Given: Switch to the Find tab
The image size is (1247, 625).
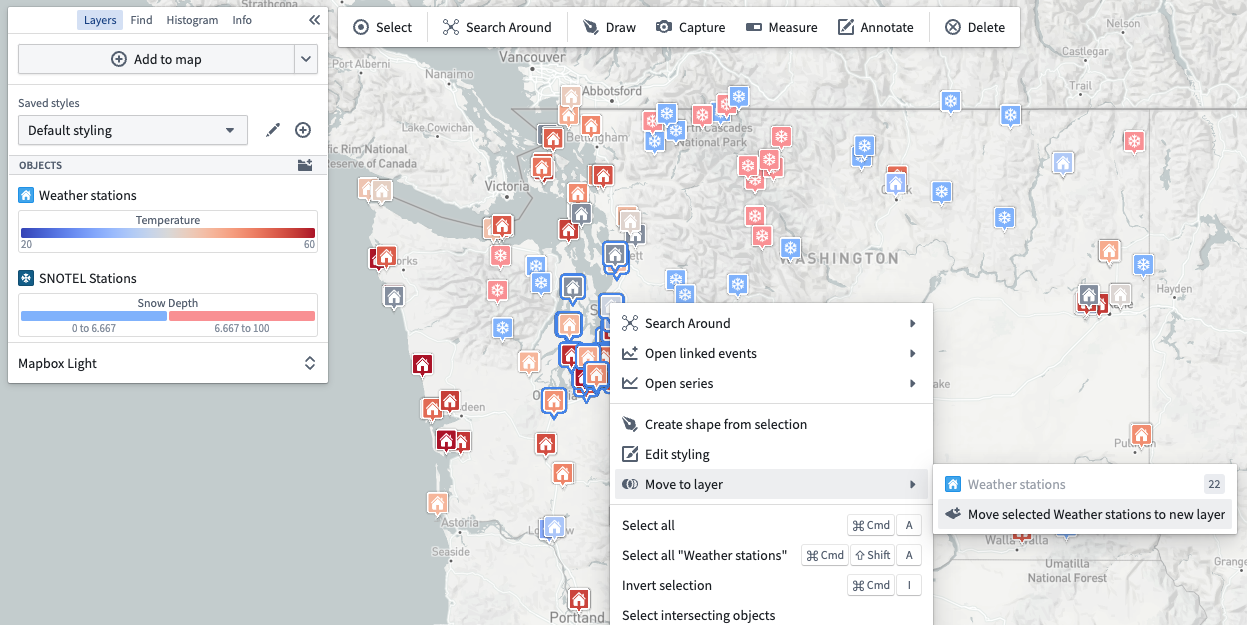Looking at the screenshot, I should tap(142, 20).
